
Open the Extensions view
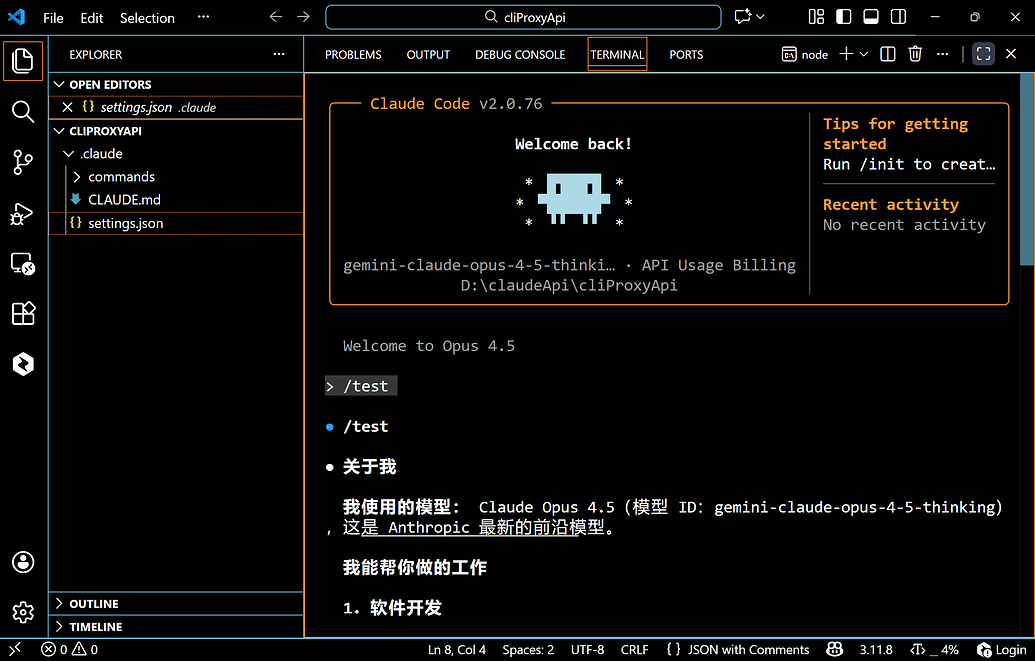point(23,314)
